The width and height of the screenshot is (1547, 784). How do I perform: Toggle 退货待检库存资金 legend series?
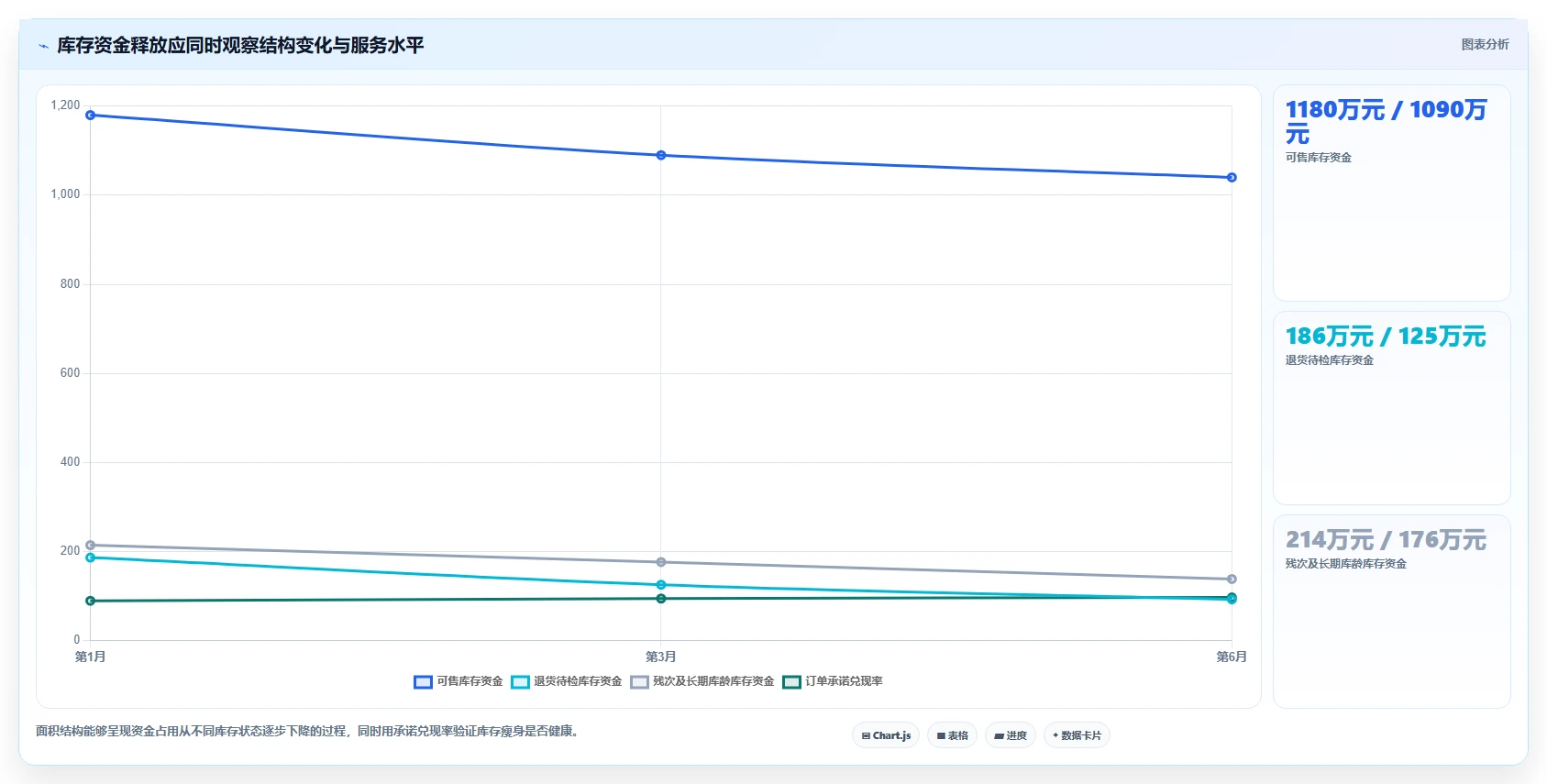click(x=567, y=681)
